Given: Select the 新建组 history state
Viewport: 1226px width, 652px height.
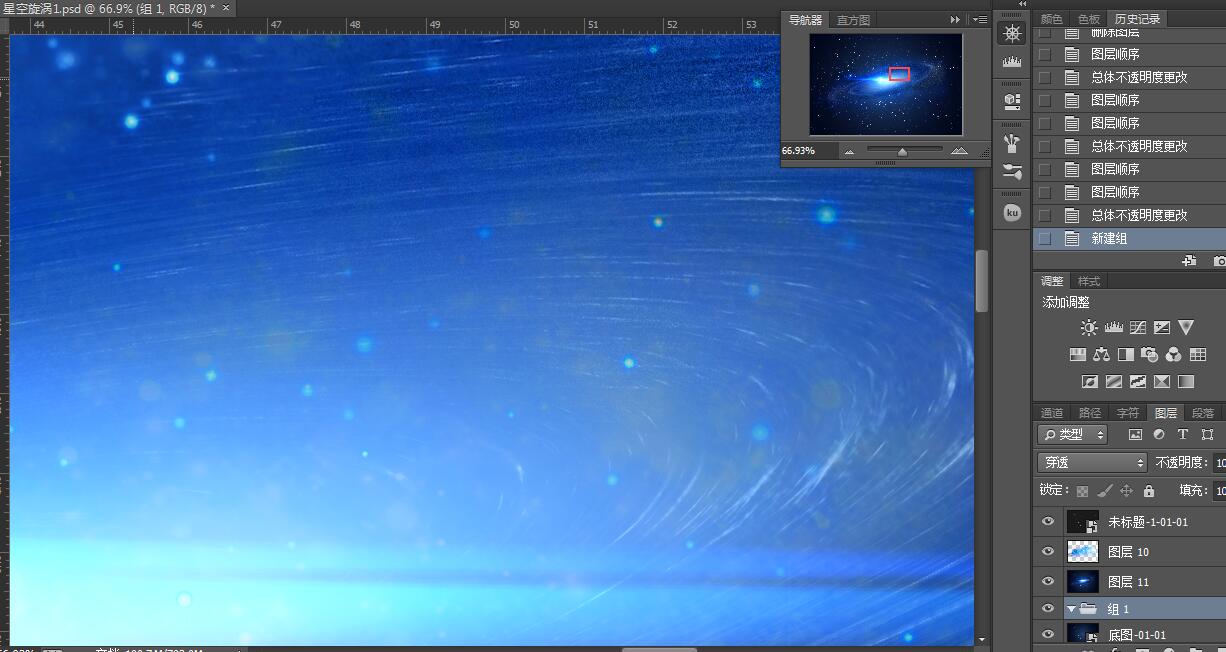Looking at the screenshot, I should [1129, 239].
